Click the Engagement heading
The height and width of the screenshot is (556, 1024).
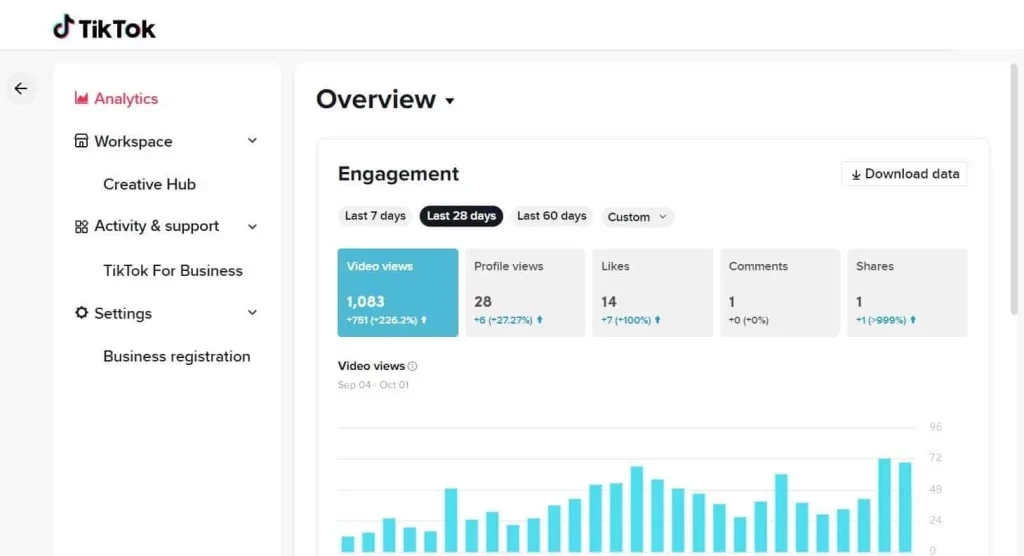coord(398,174)
